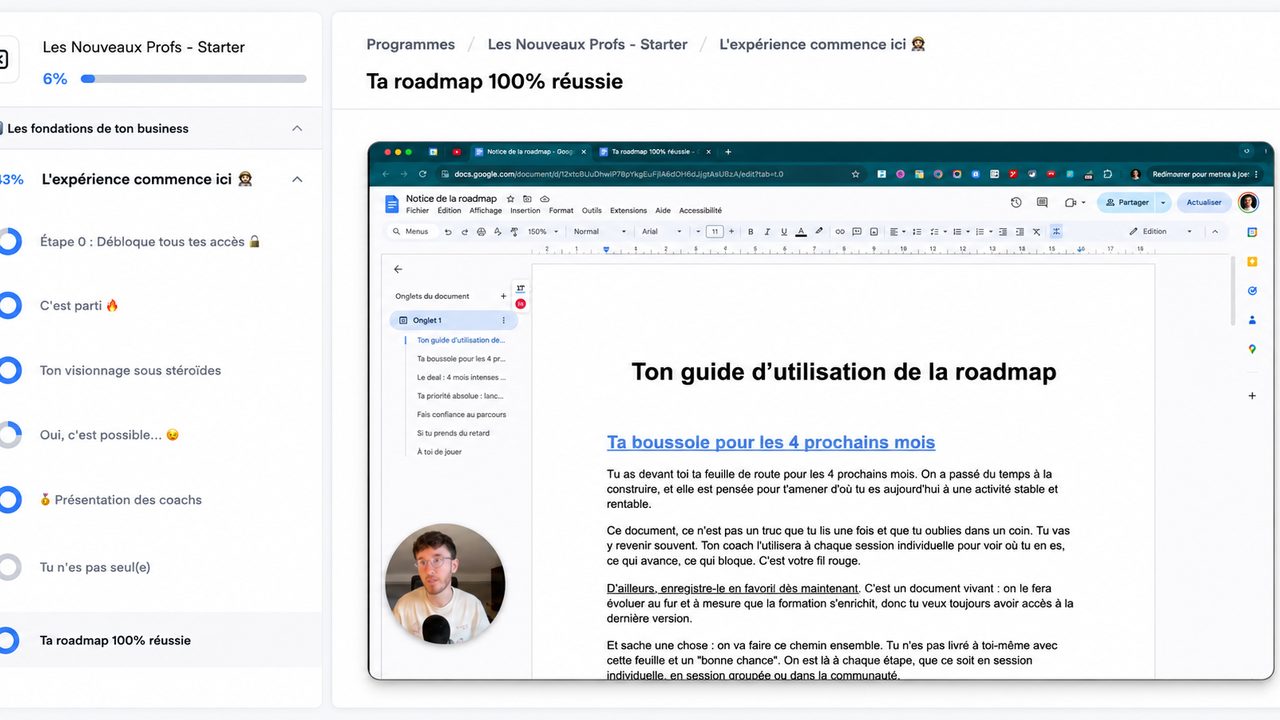Open the Fichier menu in Google Docs
The height and width of the screenshot is (720, 1280).
[417, 211]
